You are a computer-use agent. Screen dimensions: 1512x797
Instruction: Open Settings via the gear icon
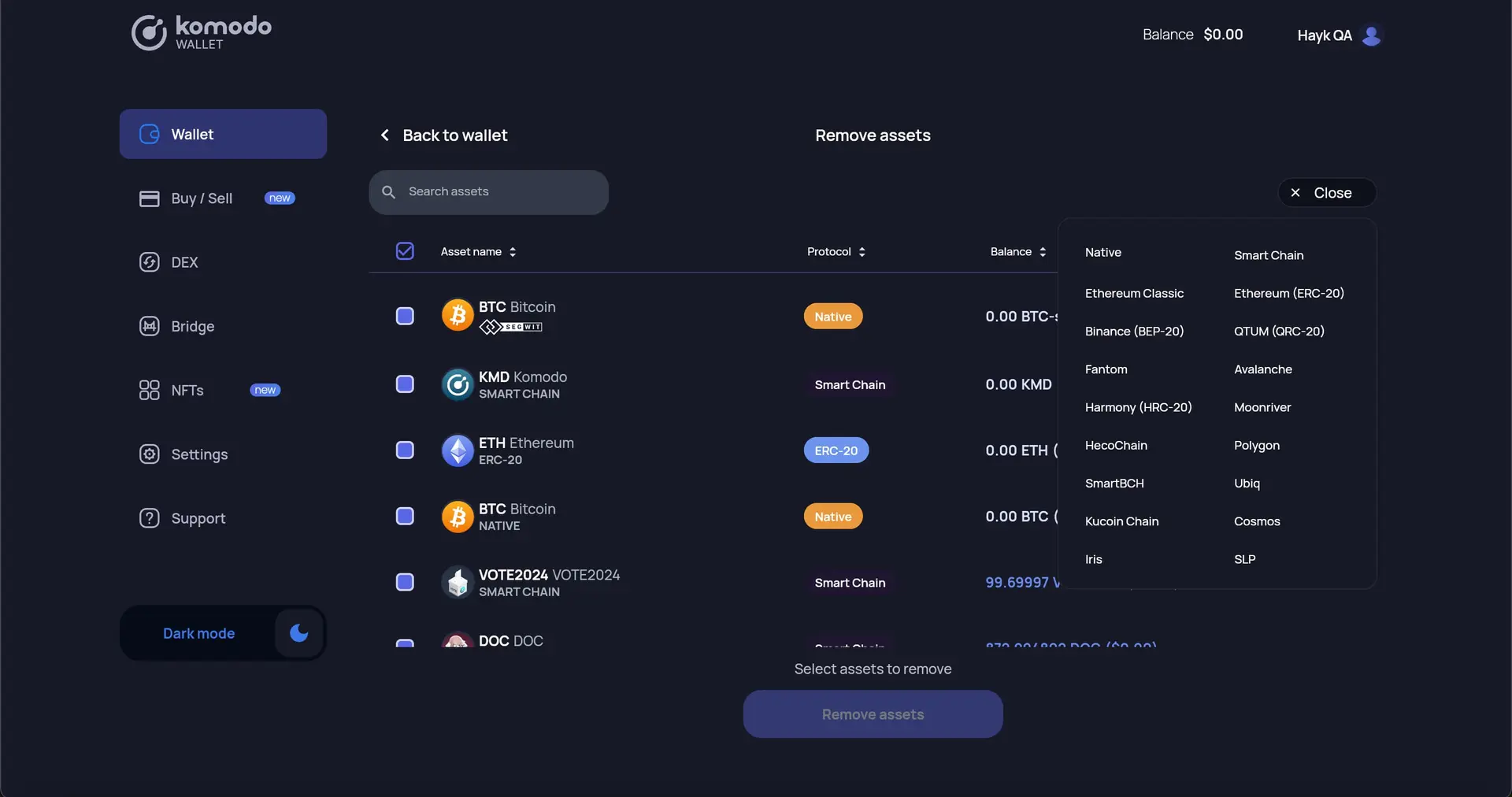tap(150, 454)
